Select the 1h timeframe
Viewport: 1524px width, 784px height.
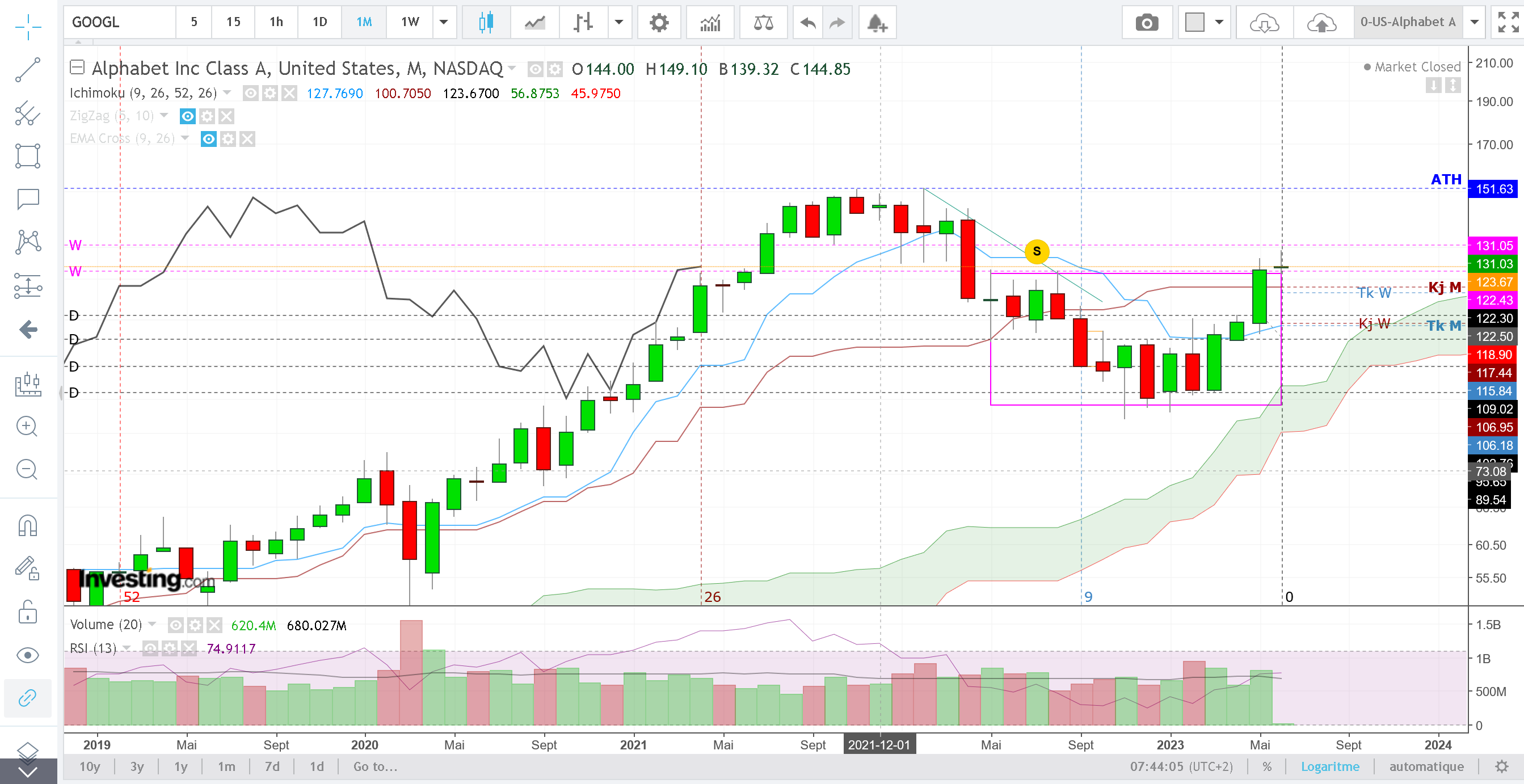coord(276,23)
